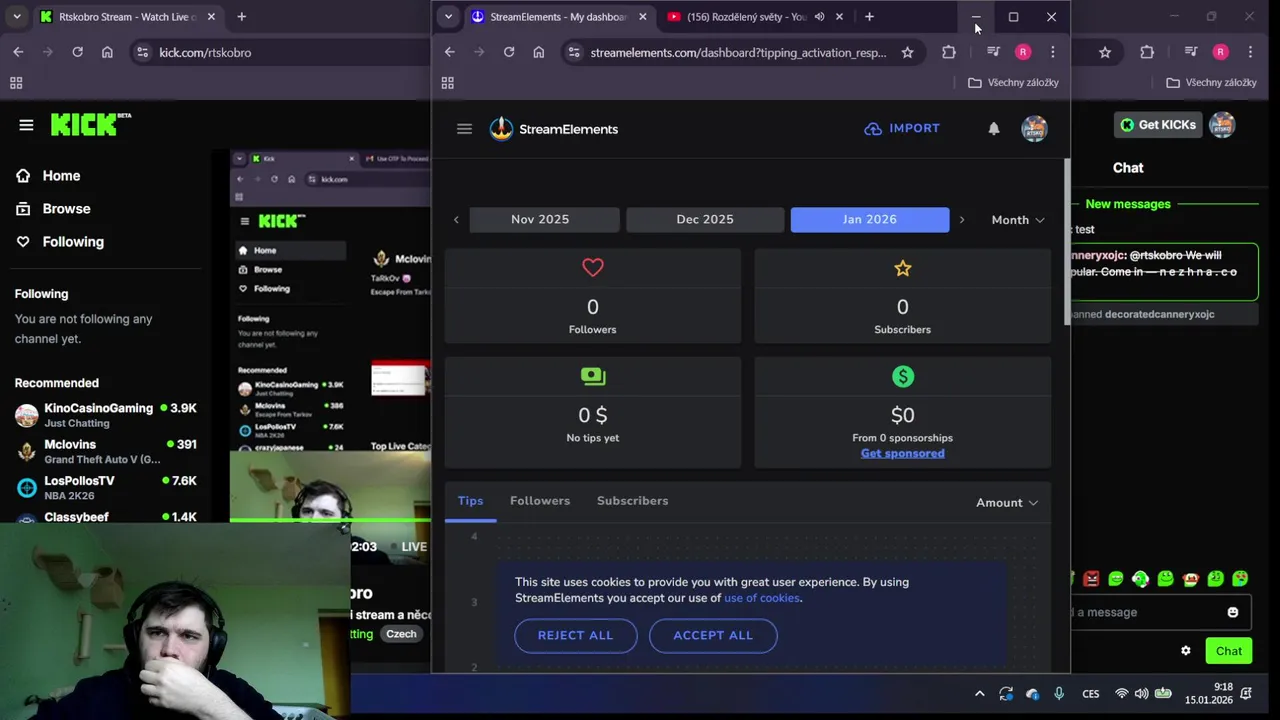Click the Followers heart icon

point(593,268)
